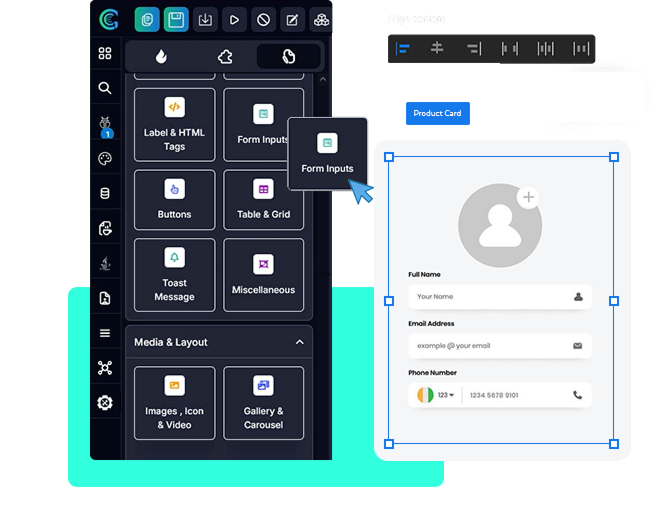Screen dimensions: 663x522
Task: Click the floppy disk save icon
Action: pyautogui.click(x=176, y=19)
